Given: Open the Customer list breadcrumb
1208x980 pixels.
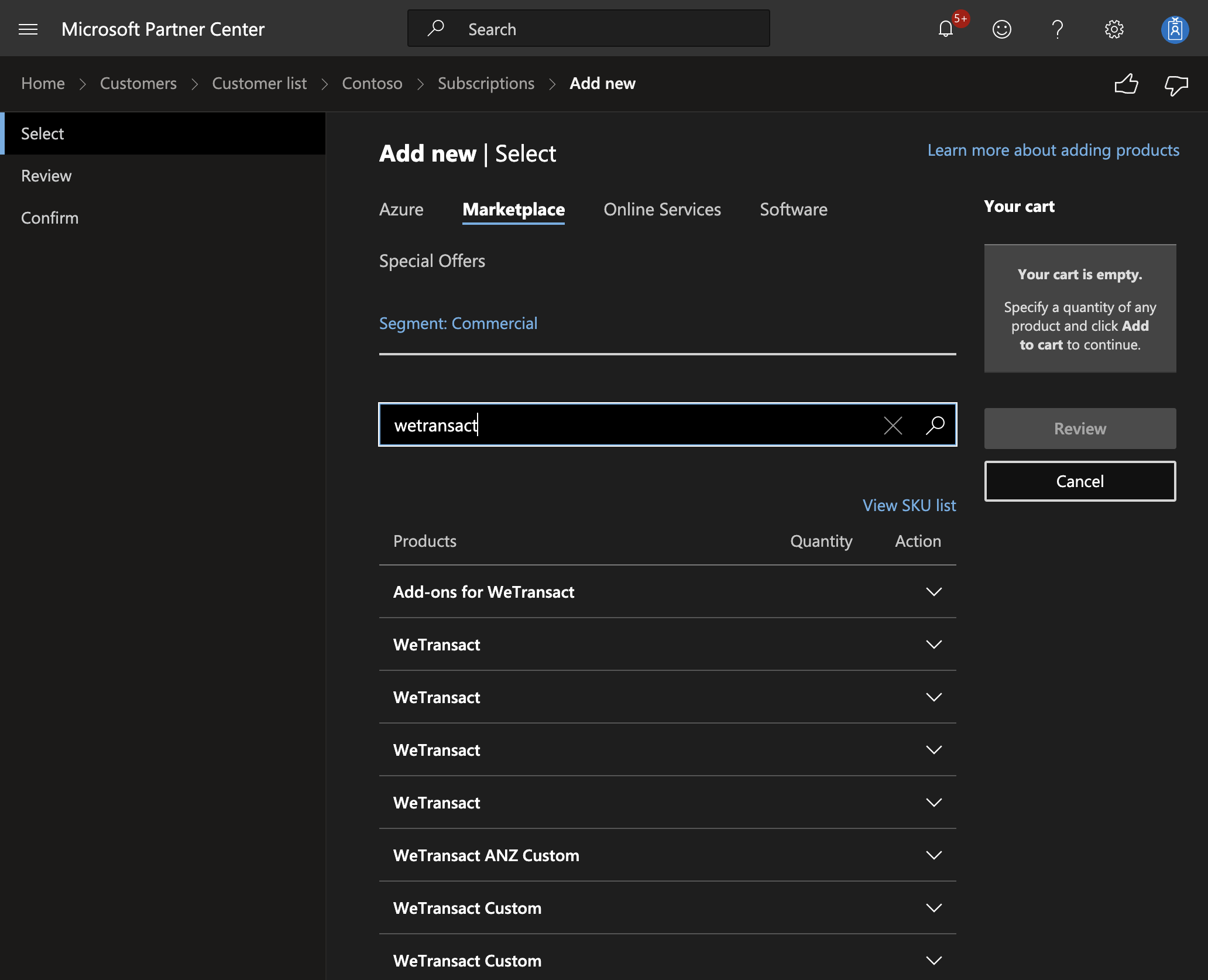Looking at the screenshot, I should coord(259,84).
